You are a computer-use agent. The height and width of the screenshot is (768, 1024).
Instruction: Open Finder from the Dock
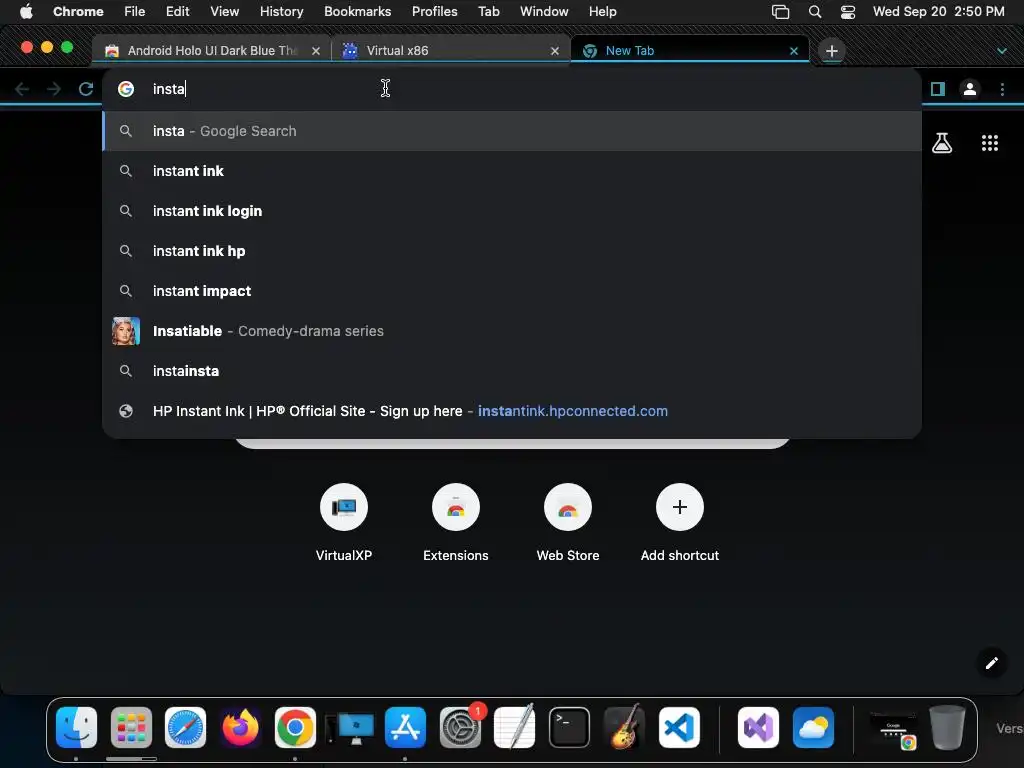(x=76, y=728)
